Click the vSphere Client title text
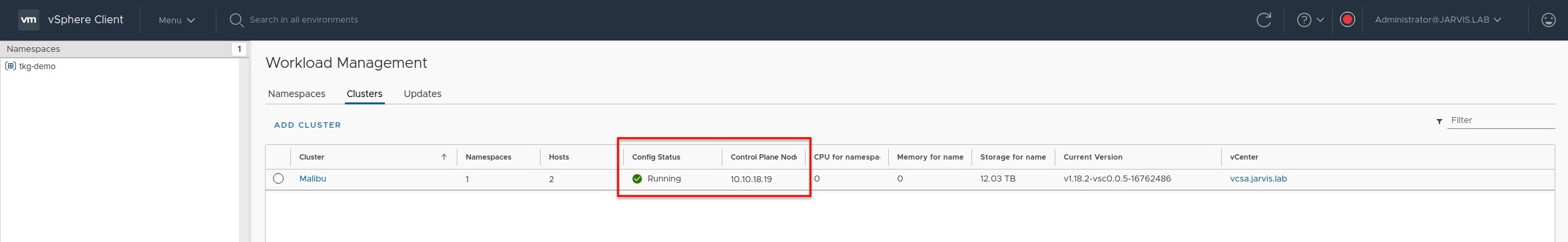Image resolution: width=1568 pixels, height=242 pixels. click(85, 20)
